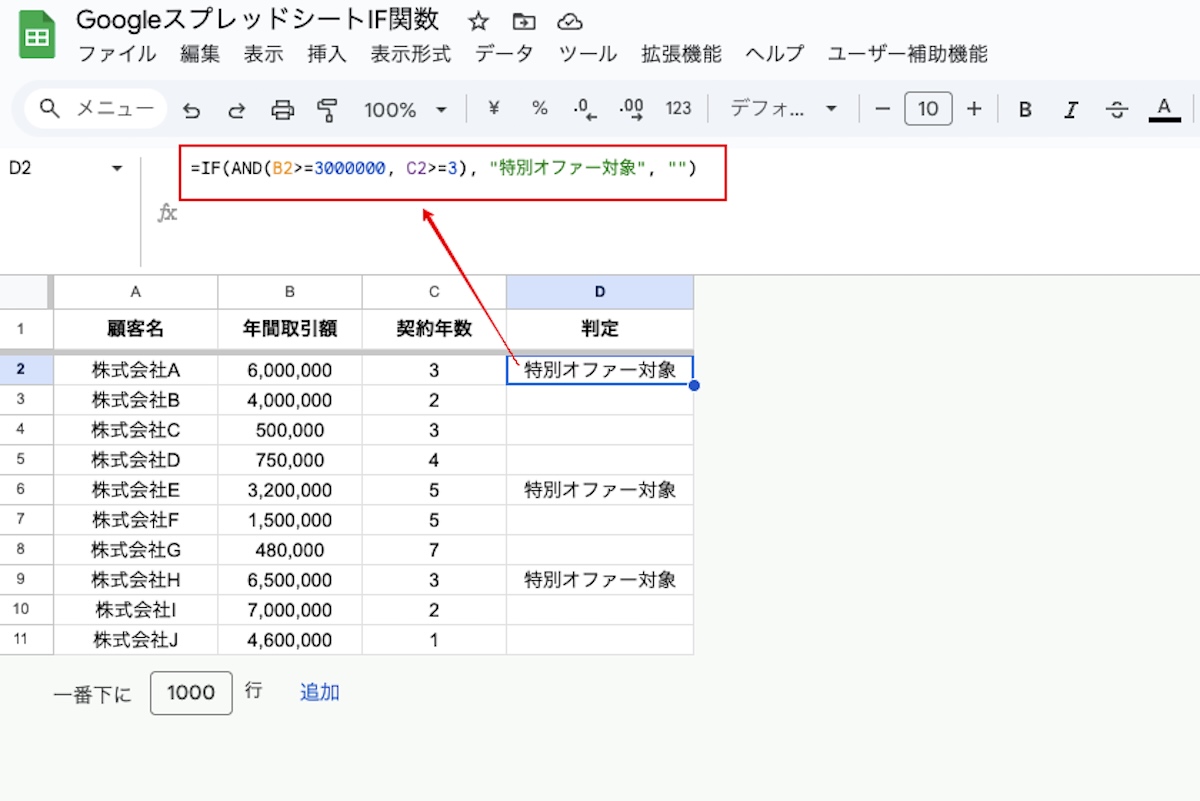Click the メニュー search box

coord(96,108)
